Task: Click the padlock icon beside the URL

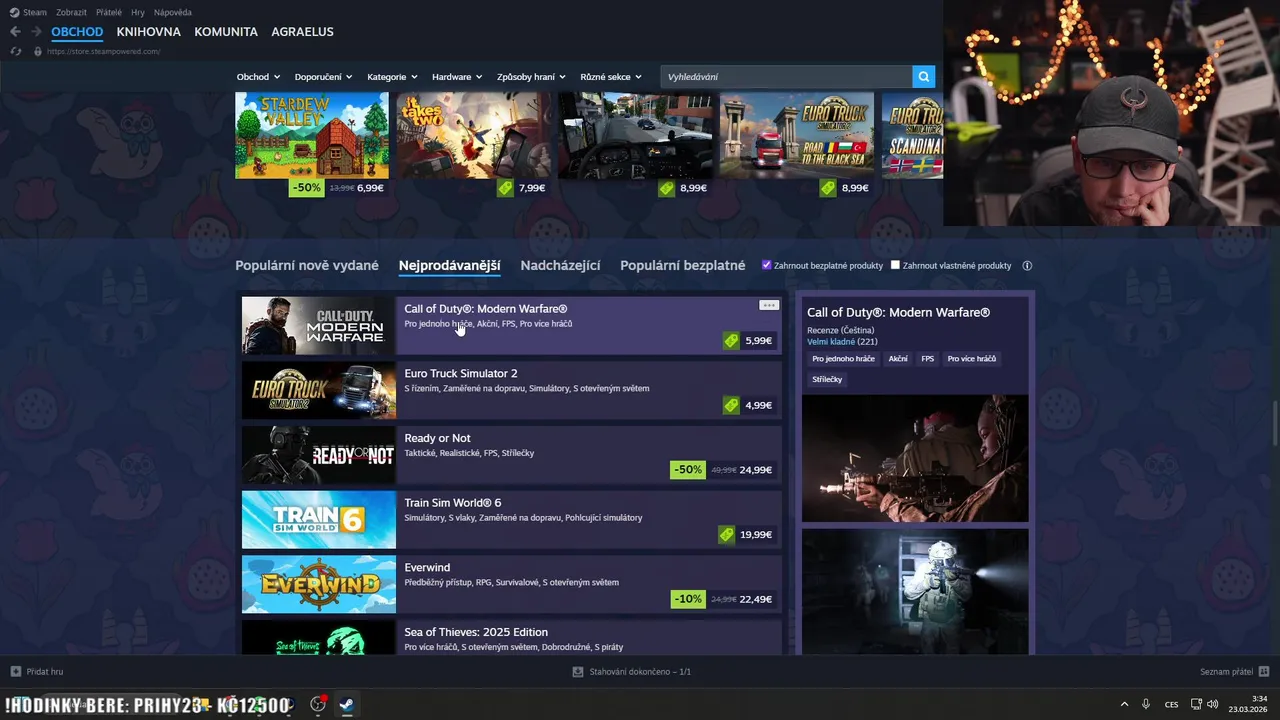Action: (x=38, y=51)
